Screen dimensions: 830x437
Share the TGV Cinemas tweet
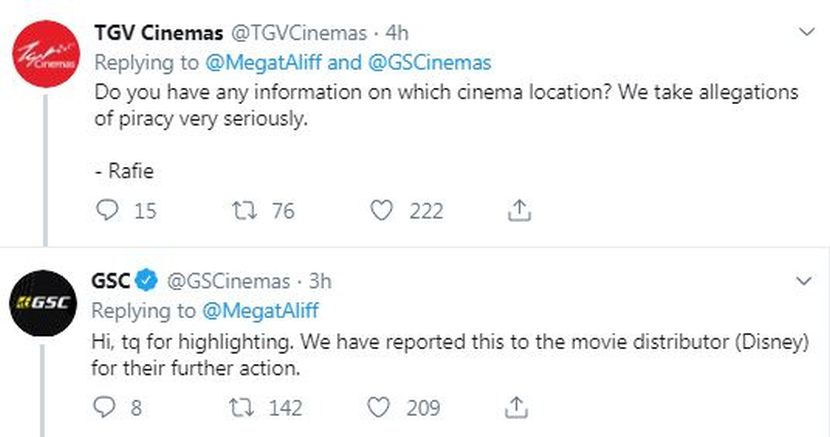click(x=519, y=211)
